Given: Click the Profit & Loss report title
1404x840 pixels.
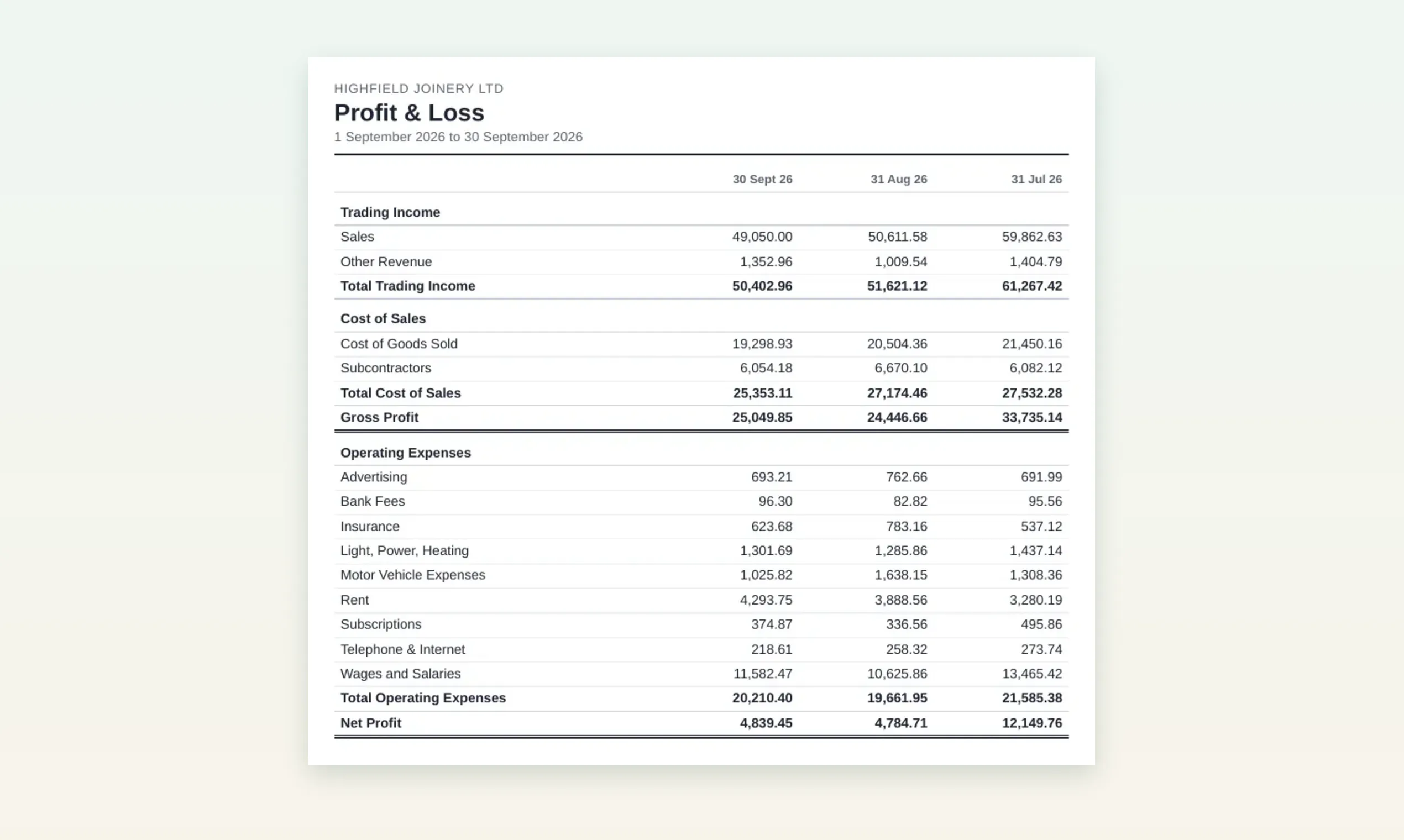Looking at the screenshot, I should [x=408, y=113].
